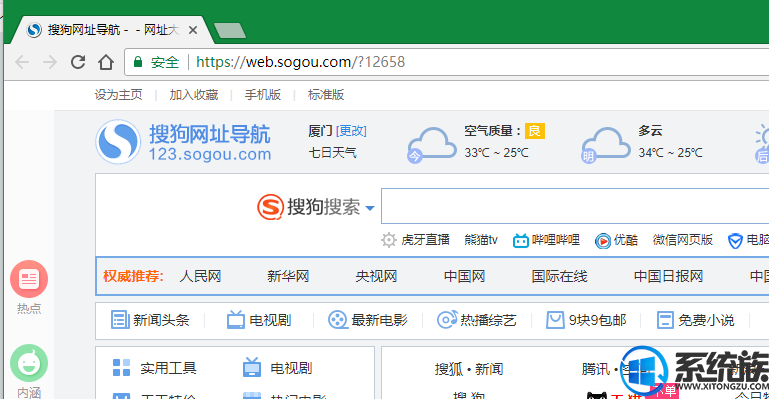Image resolution: width=769 pixels, height=399 pixels.
Task: Click the blue shield icon
Action: (x=735, y=241)
